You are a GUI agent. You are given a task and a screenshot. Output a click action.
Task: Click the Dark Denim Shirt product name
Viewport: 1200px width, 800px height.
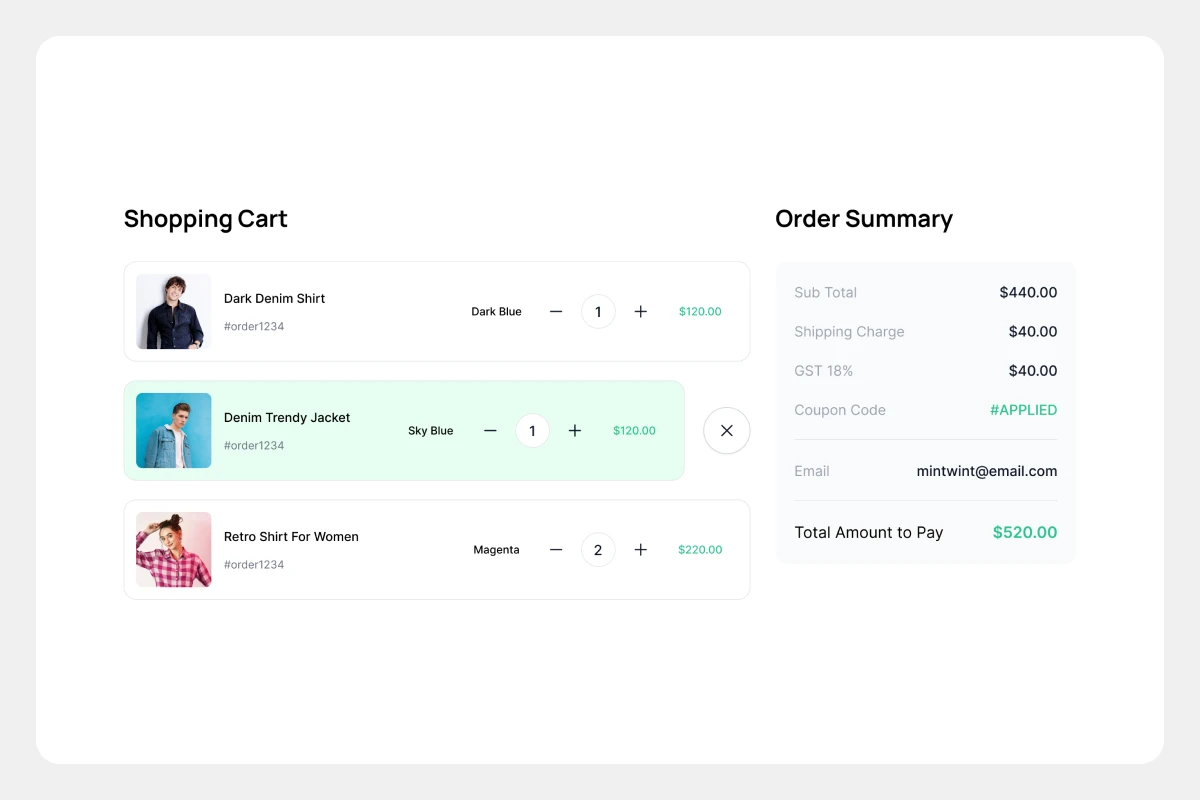(x=274, y=299)
